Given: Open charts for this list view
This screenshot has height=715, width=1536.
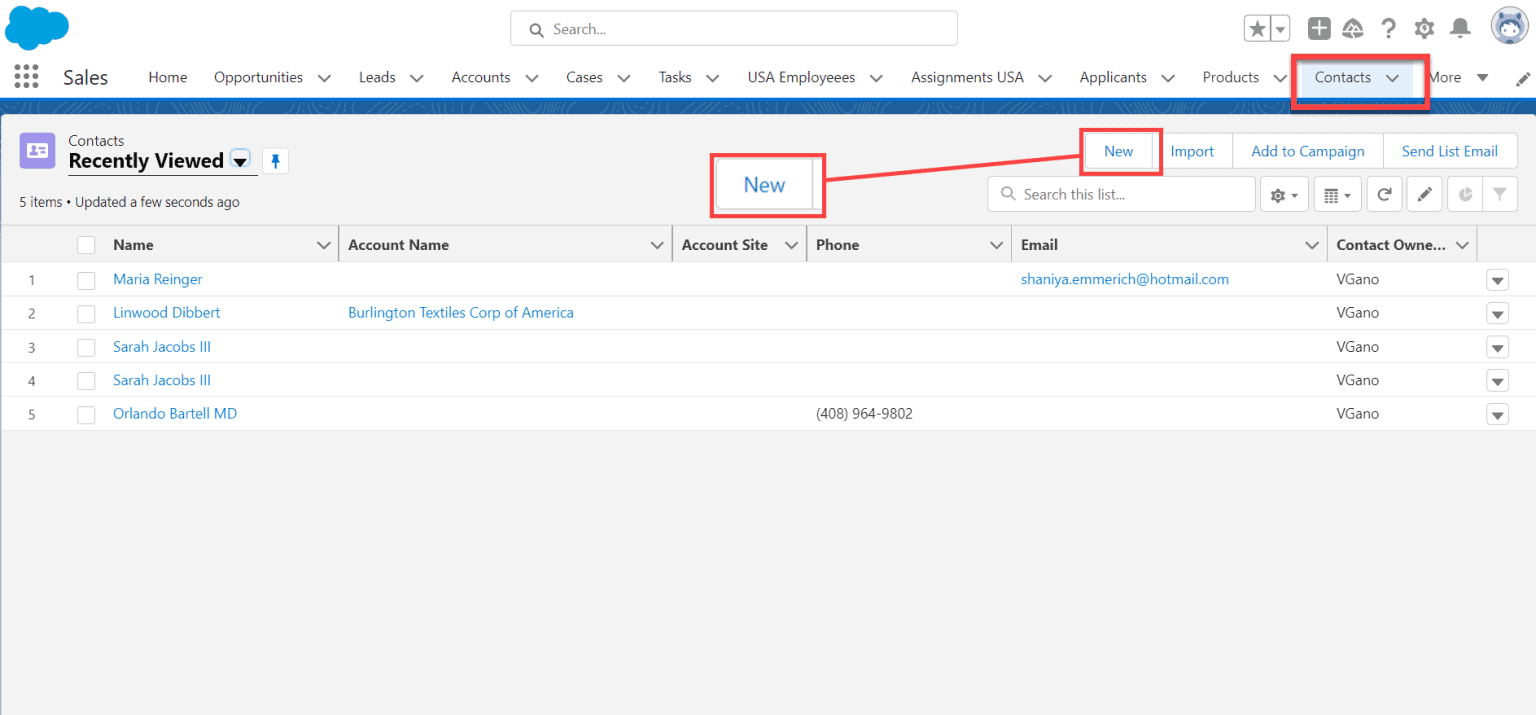Looking at the screenshot, I should (x=1462, y=193).
